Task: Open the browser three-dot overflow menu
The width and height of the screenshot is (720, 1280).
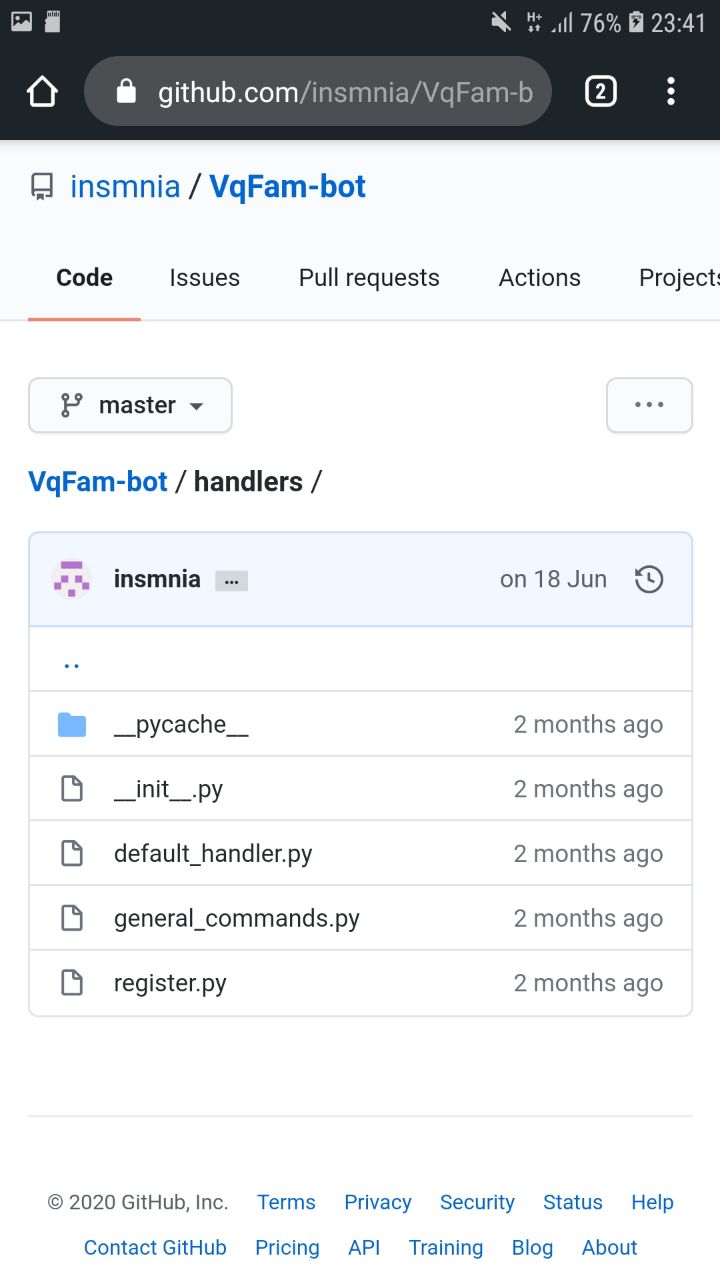Action: [x=671, y=92]
